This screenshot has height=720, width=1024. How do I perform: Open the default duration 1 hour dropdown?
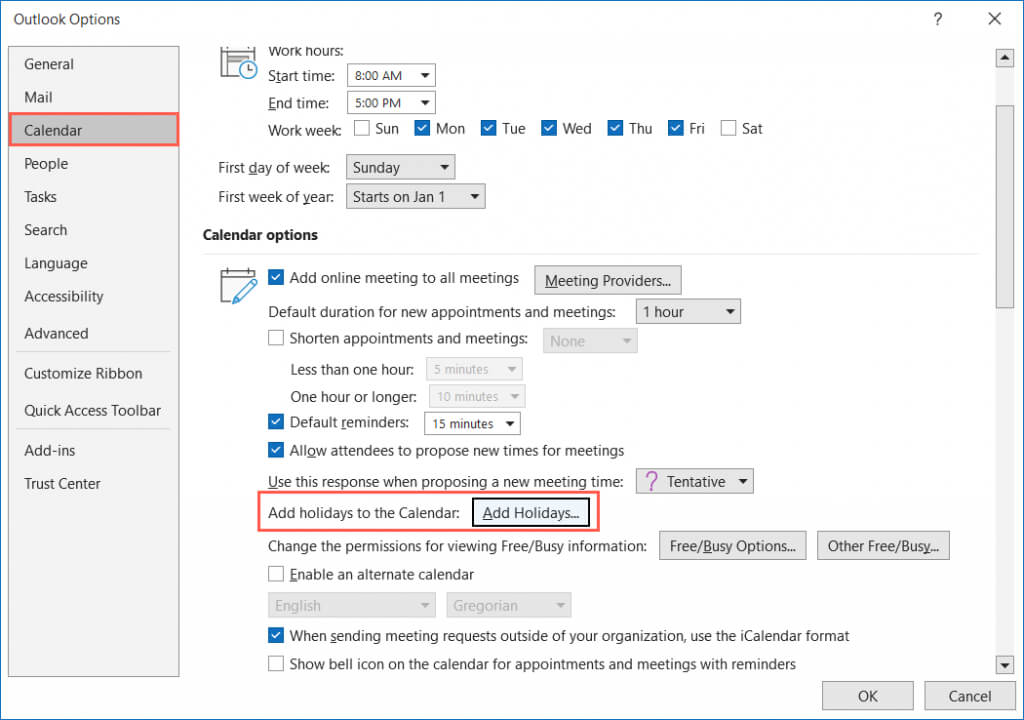[688, 312]
